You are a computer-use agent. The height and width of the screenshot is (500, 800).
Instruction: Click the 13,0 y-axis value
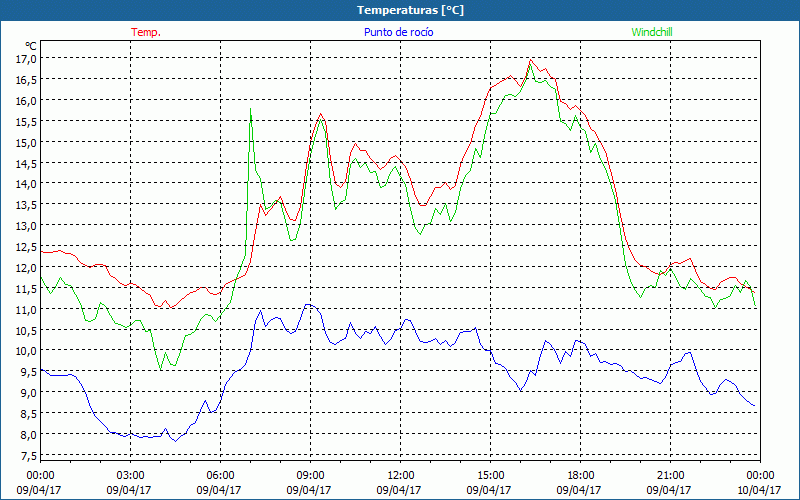[x=28, y=226]
